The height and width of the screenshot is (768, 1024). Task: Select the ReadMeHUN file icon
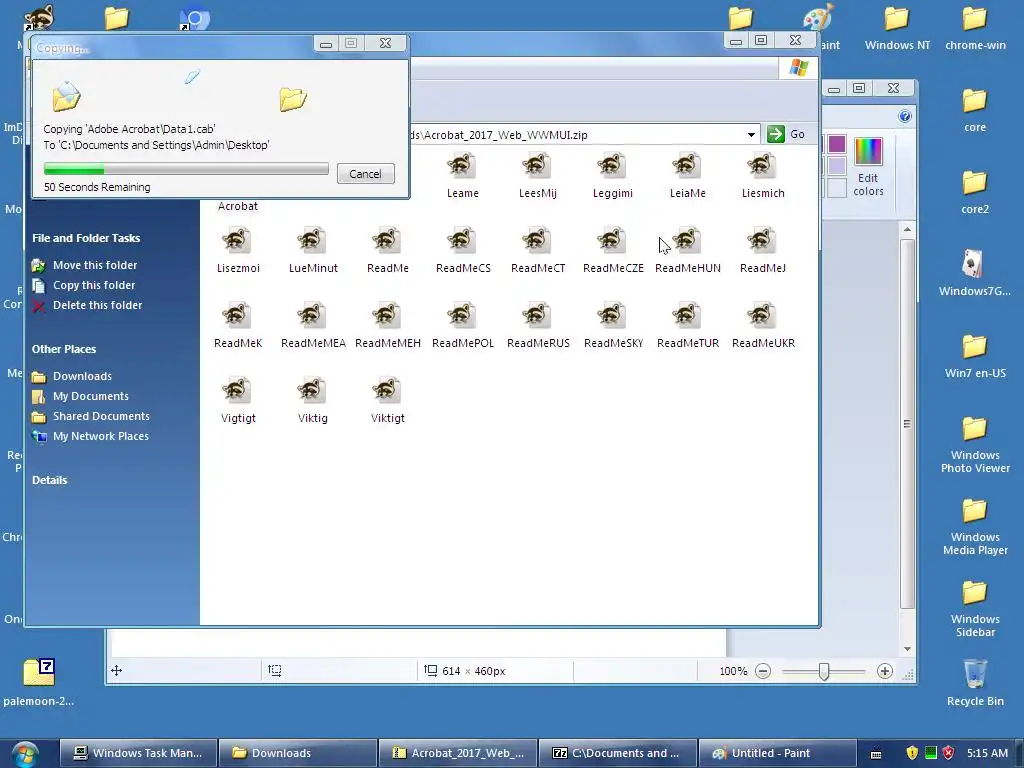688,241
